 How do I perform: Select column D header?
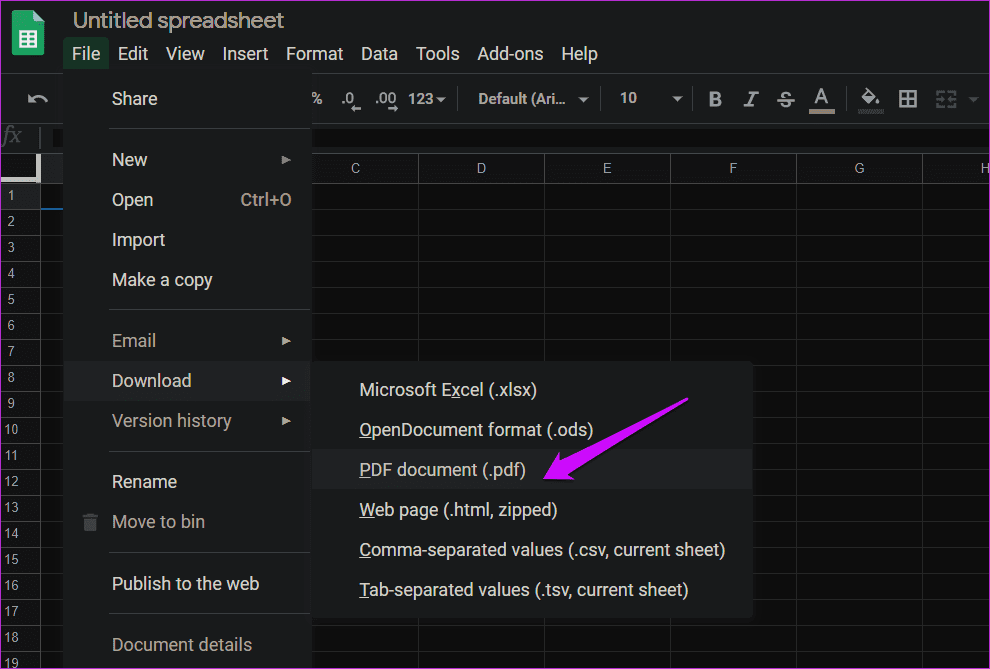click(x=481, y=169)
